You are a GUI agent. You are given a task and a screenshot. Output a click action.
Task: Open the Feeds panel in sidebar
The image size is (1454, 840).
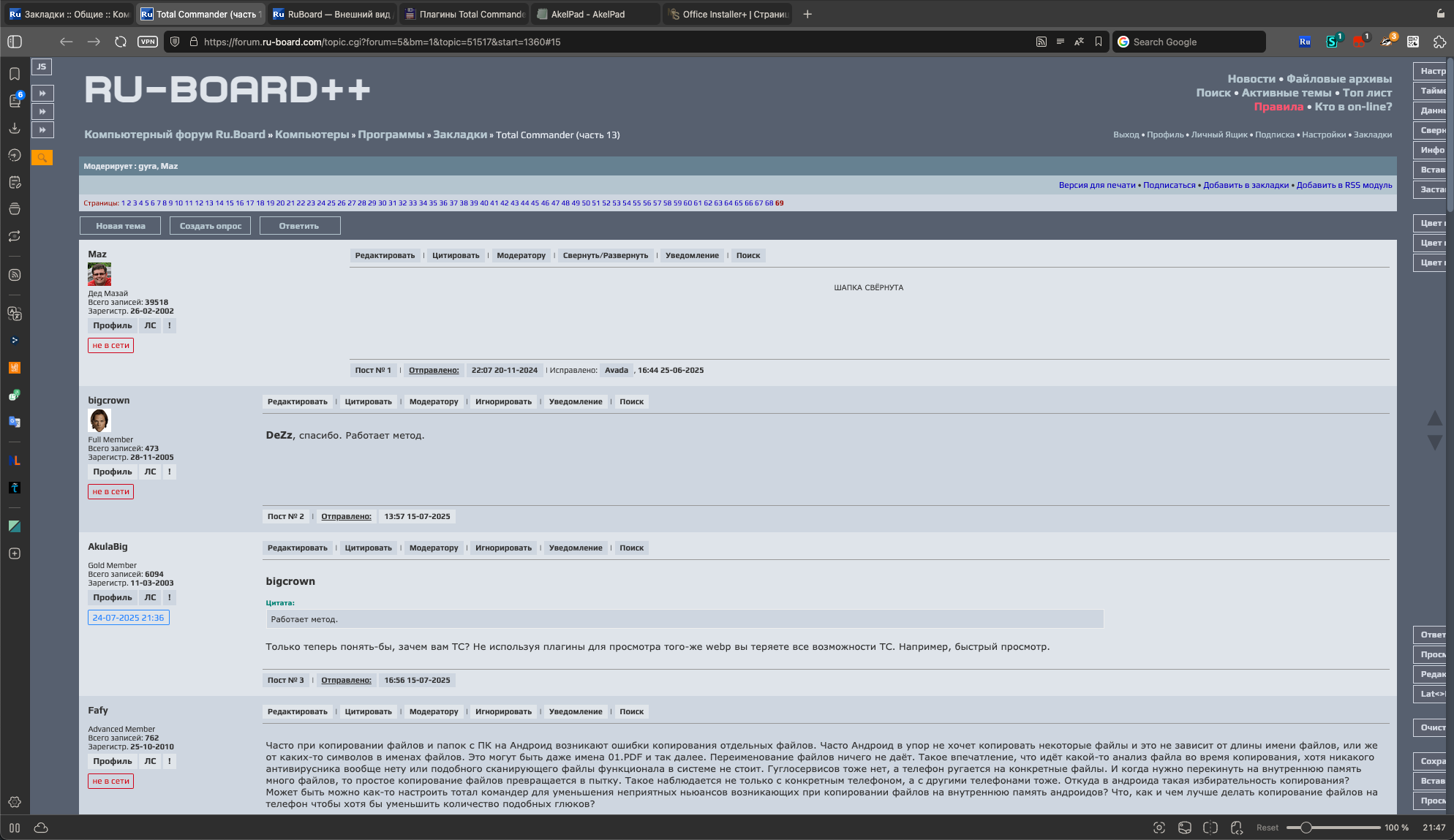click(15, 275)
